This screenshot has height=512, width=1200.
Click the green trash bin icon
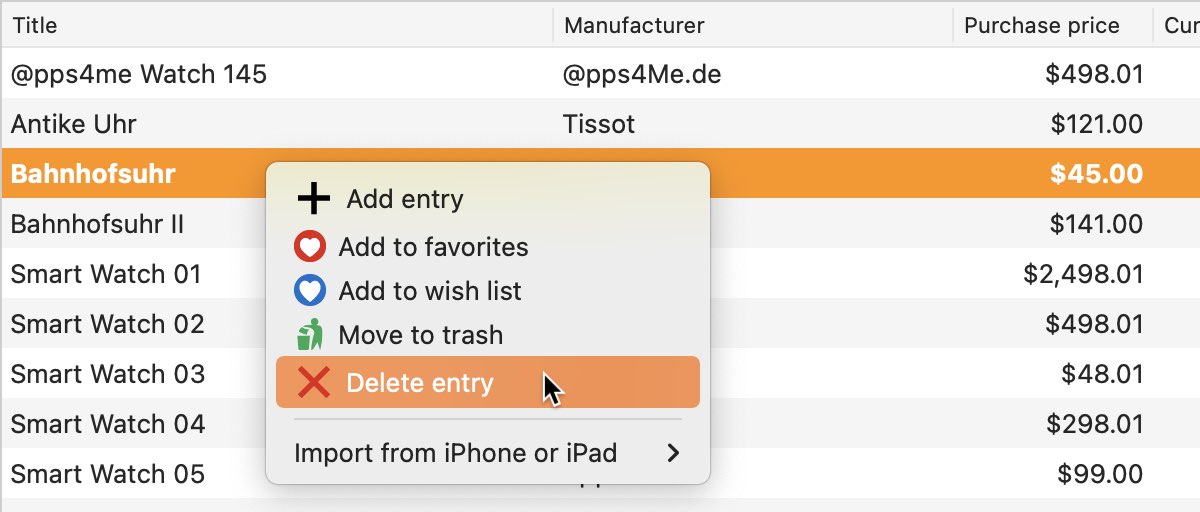310,335
